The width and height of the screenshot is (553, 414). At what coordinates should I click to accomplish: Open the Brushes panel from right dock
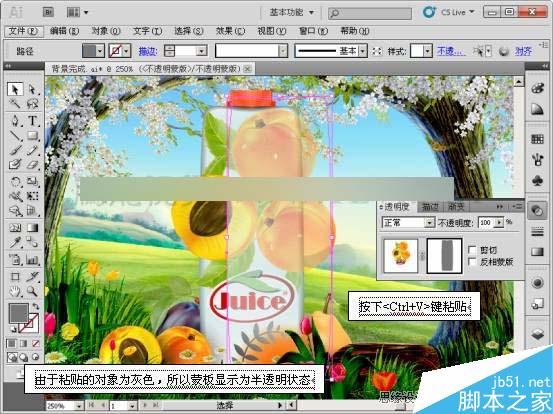tap(537, 160)
